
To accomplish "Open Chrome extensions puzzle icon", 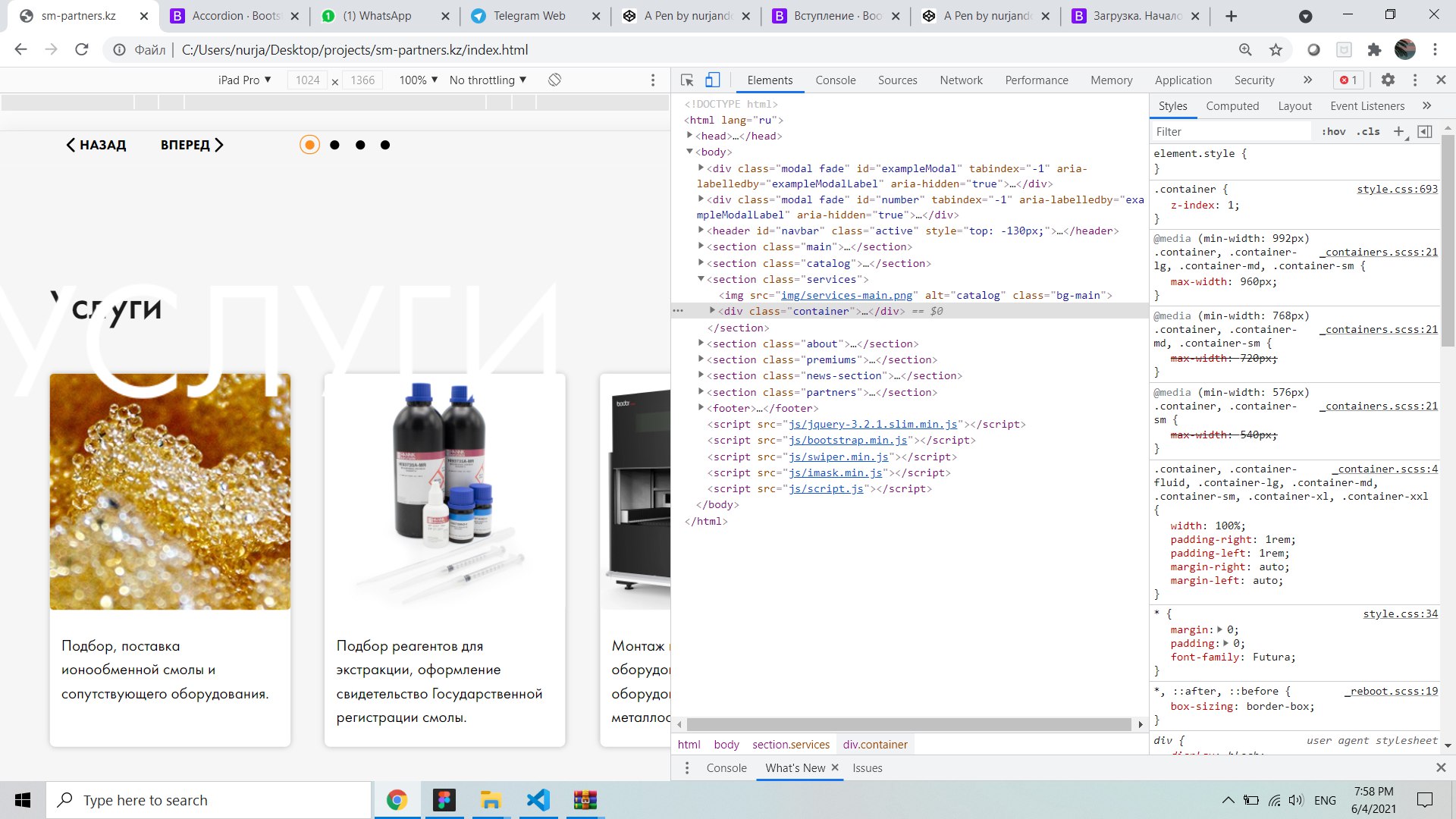I will [1374, 49].
